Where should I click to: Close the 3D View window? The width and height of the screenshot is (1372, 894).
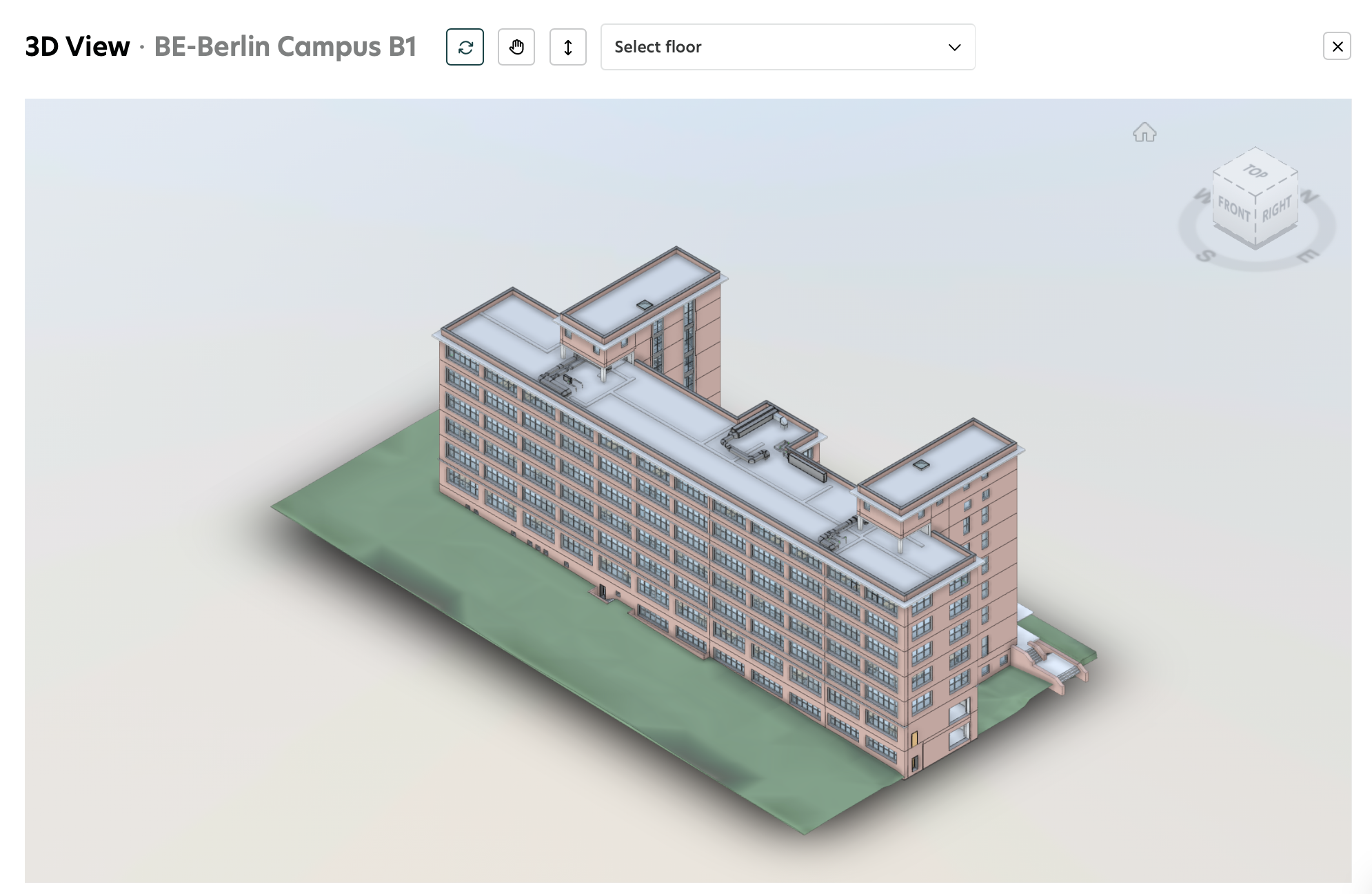tap(1338, 46)
